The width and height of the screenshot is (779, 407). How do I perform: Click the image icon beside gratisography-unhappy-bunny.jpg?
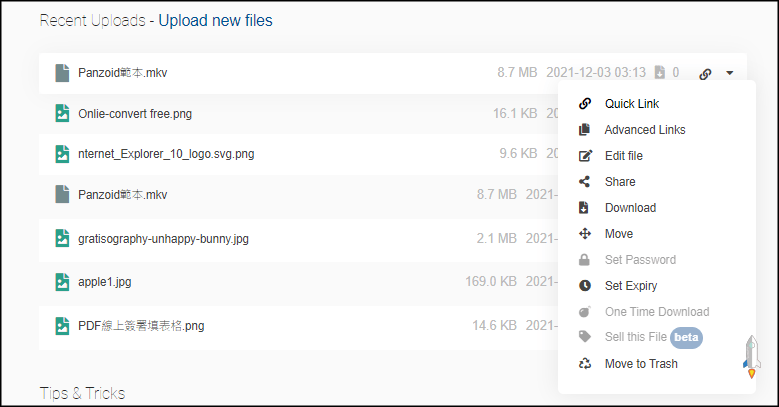pyautogui.click(x=62, y=238)
